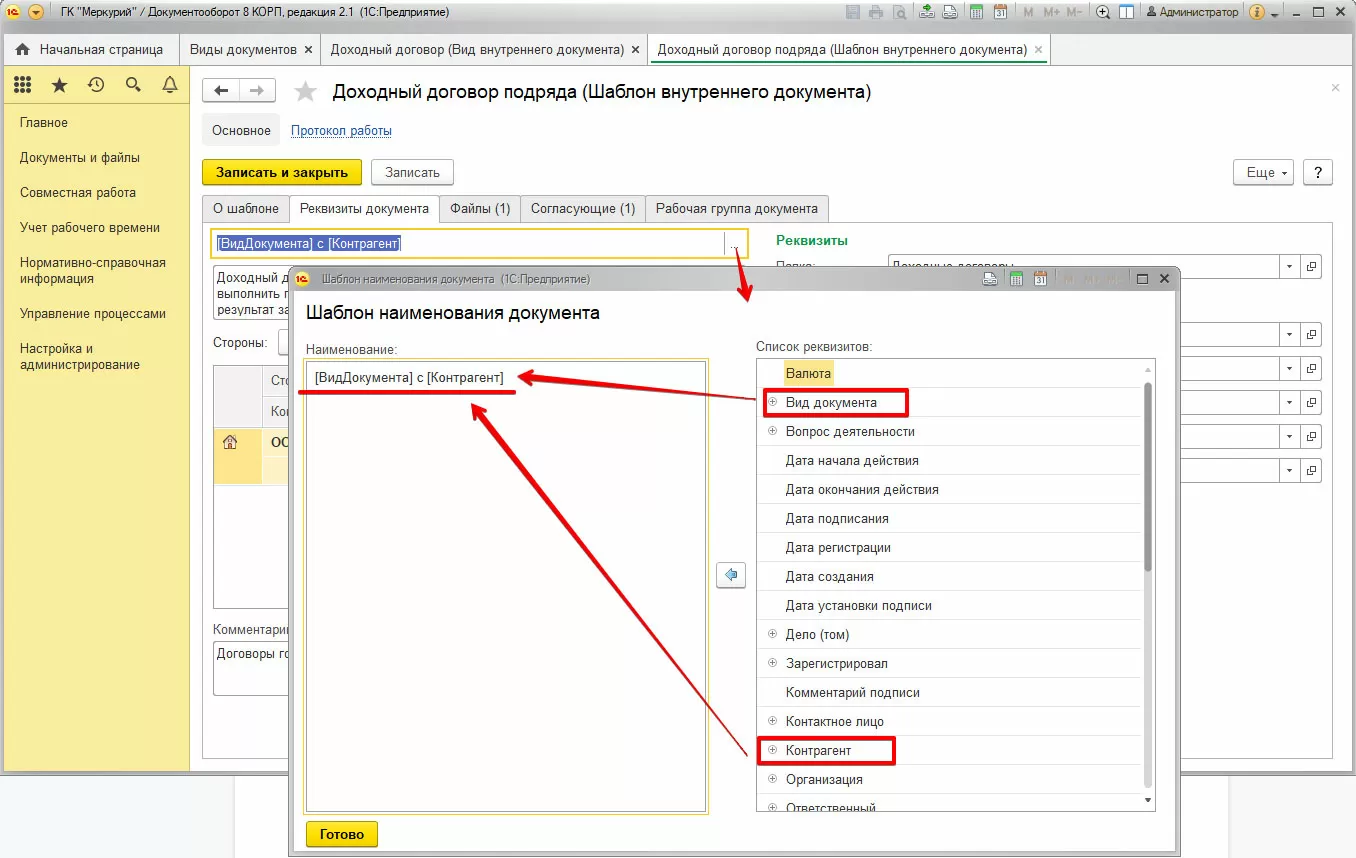Switch to the Файлы (1) tab
Image resolution: width=1356 pixels, height=858 pixels.
[480, 208]
